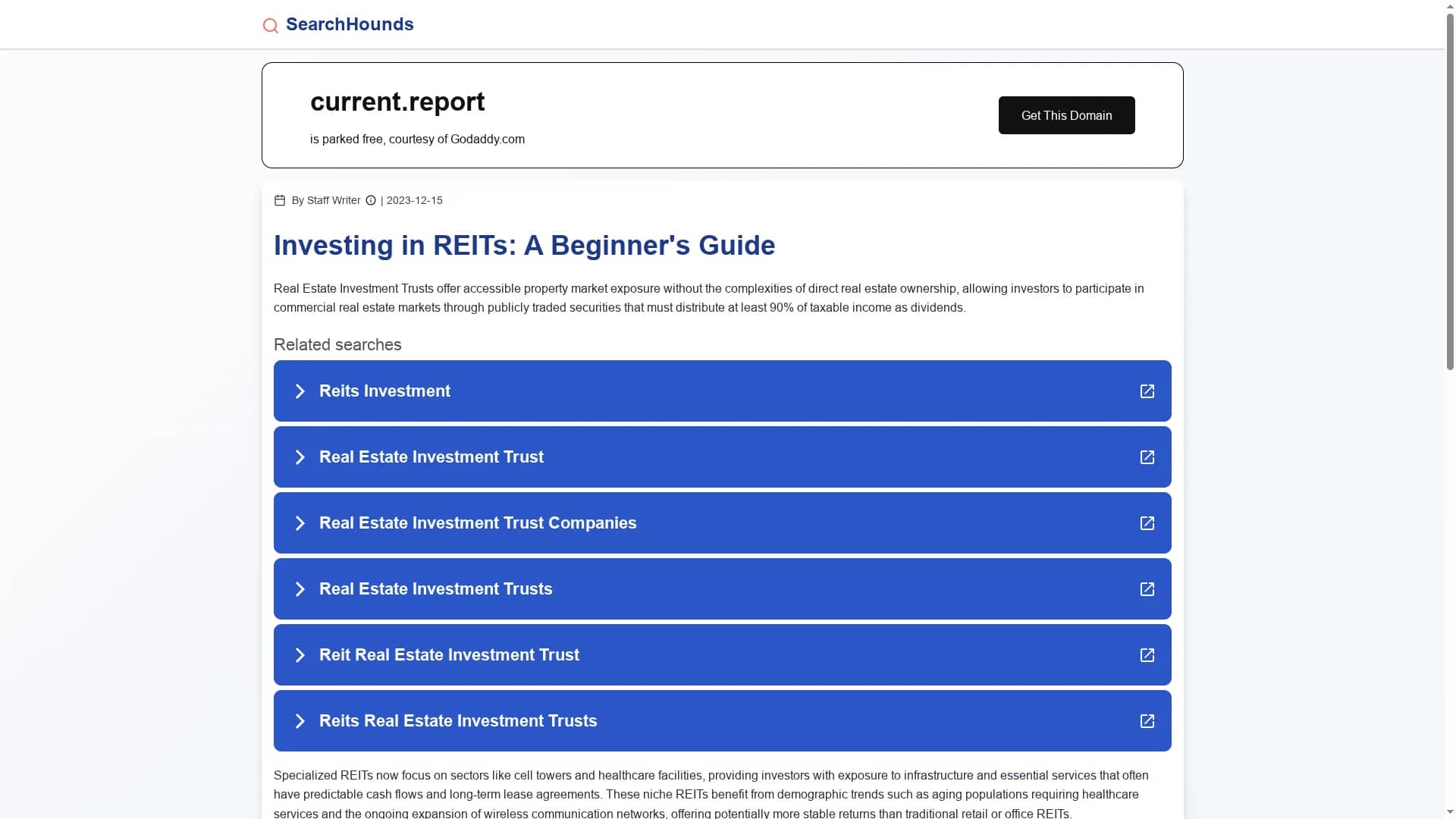Open external link icon for Reits Investment
1456x819 pixels.
1147,391
